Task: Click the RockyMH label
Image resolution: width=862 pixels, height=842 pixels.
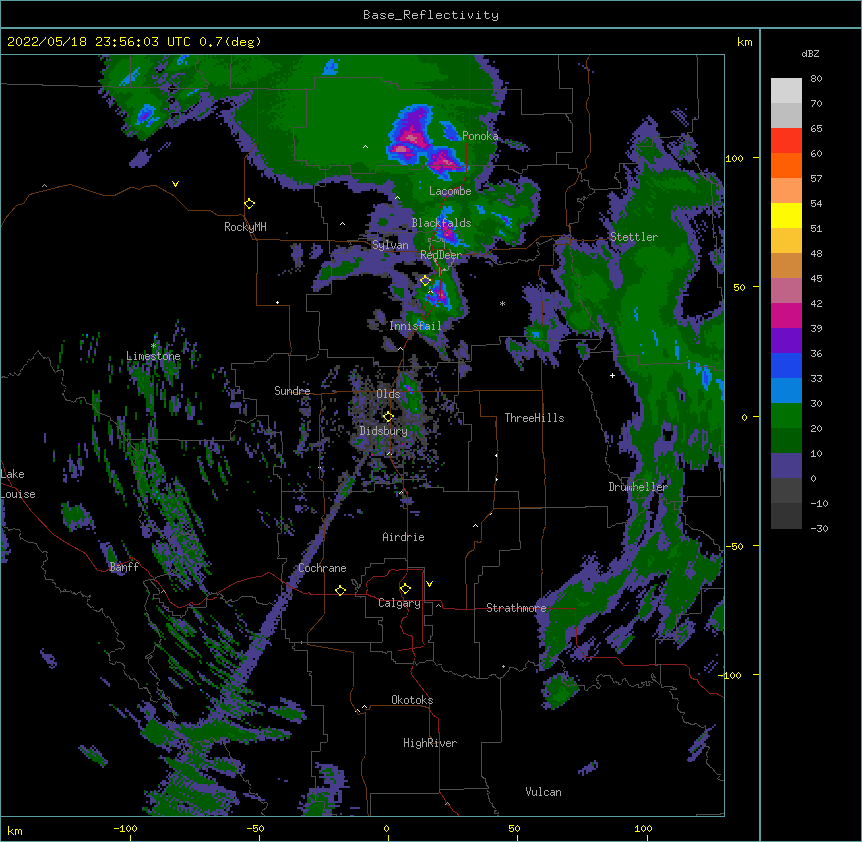Action: [x=245, y=227]
